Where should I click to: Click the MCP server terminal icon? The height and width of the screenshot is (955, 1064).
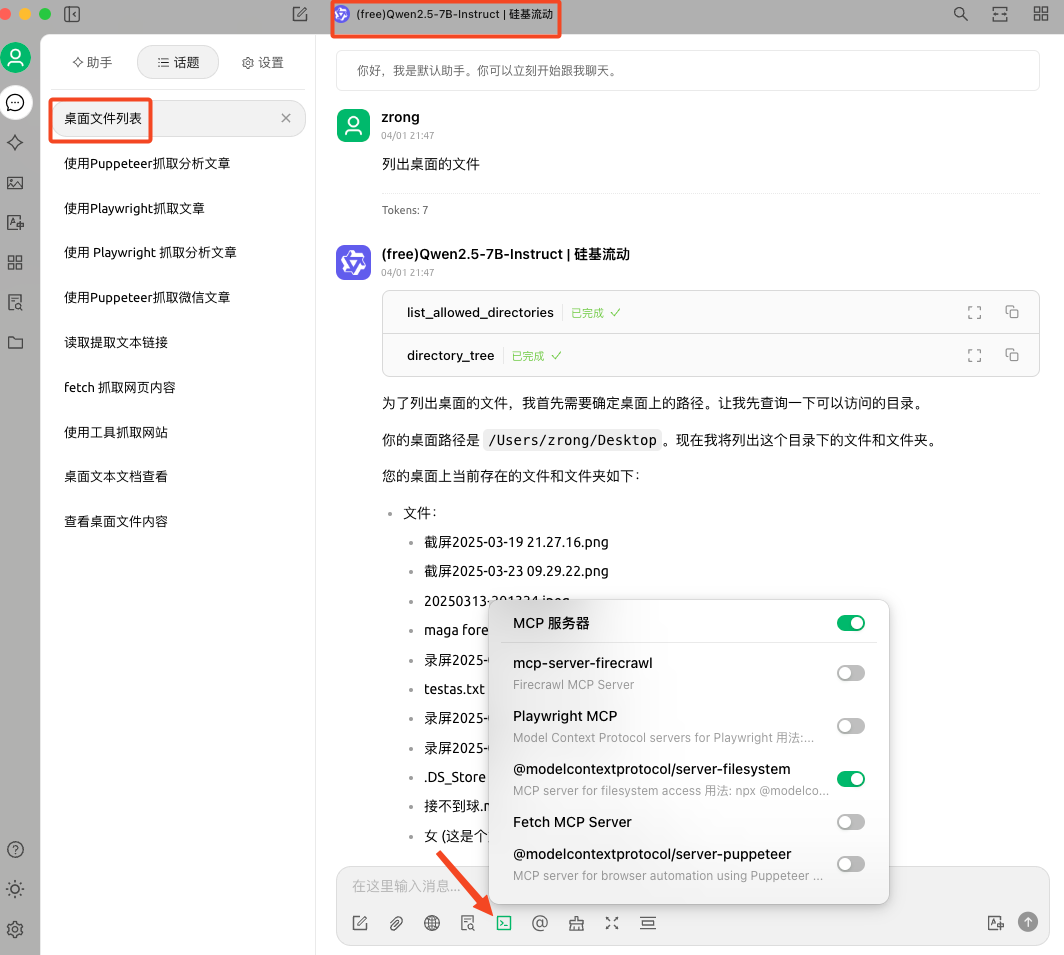pyautogui.click(x=504, y=923)
